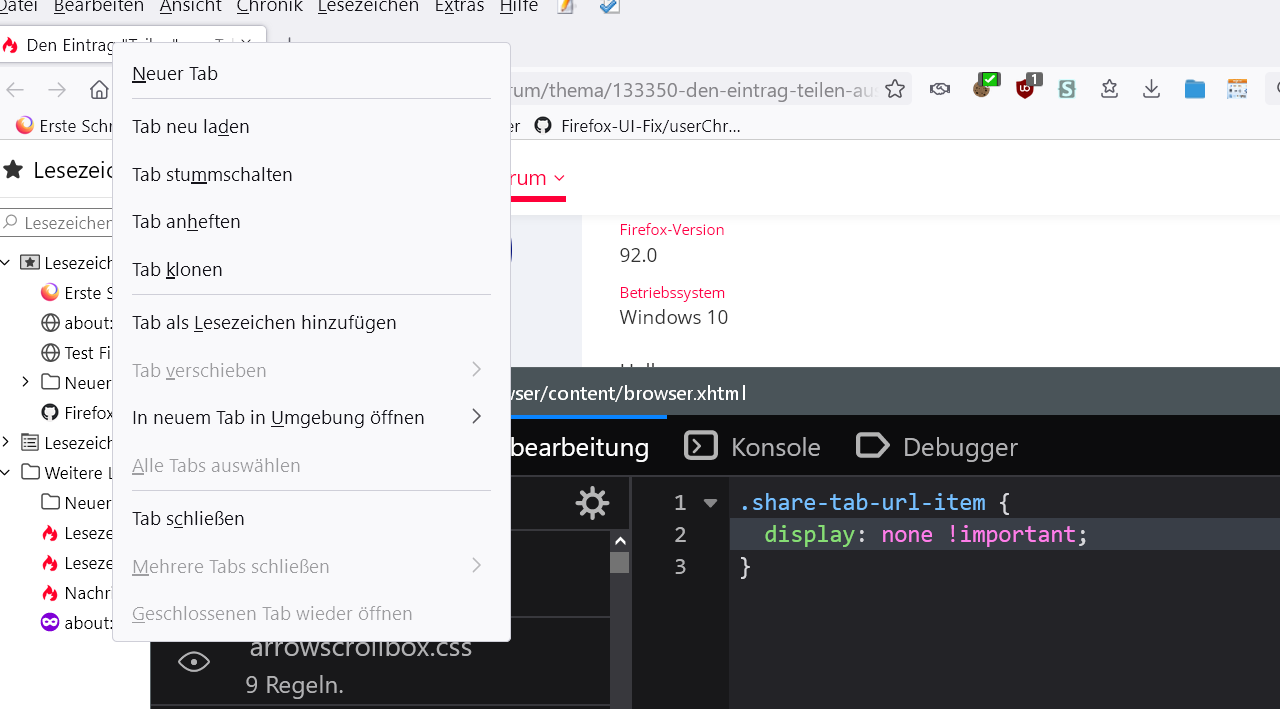
Task: Click the 'Firefox-UI-Fix/userChr...' bookmark link
Action: click(x=650, y=126)
